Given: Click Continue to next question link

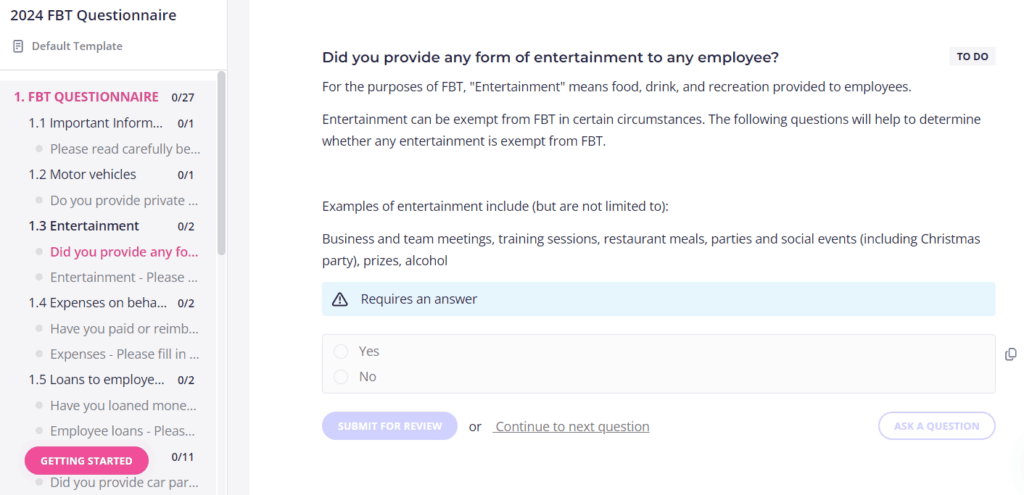Looking at the screenshot, I should tap(571, 426).
